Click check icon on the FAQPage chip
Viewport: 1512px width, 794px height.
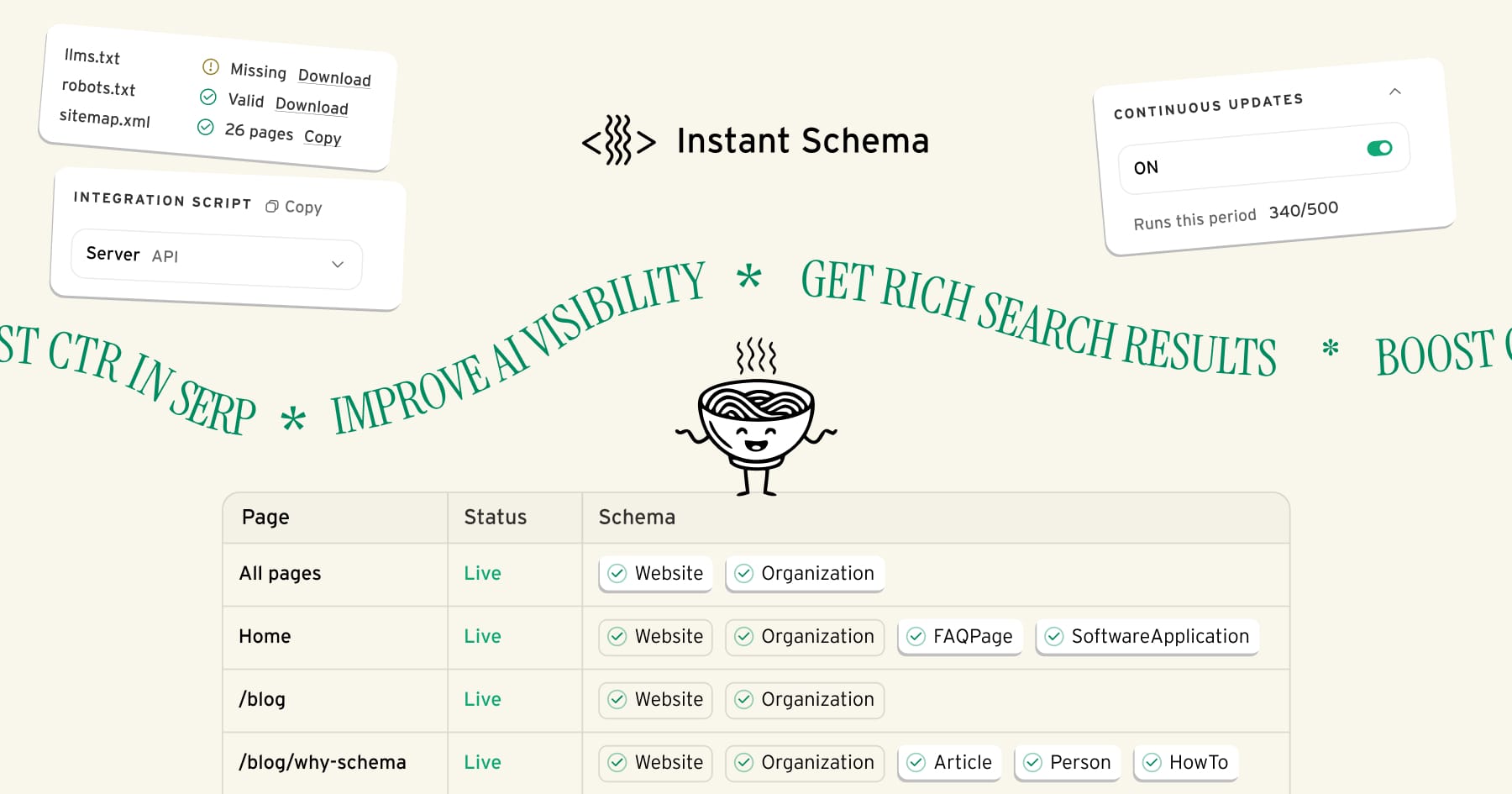click(916, 636)
